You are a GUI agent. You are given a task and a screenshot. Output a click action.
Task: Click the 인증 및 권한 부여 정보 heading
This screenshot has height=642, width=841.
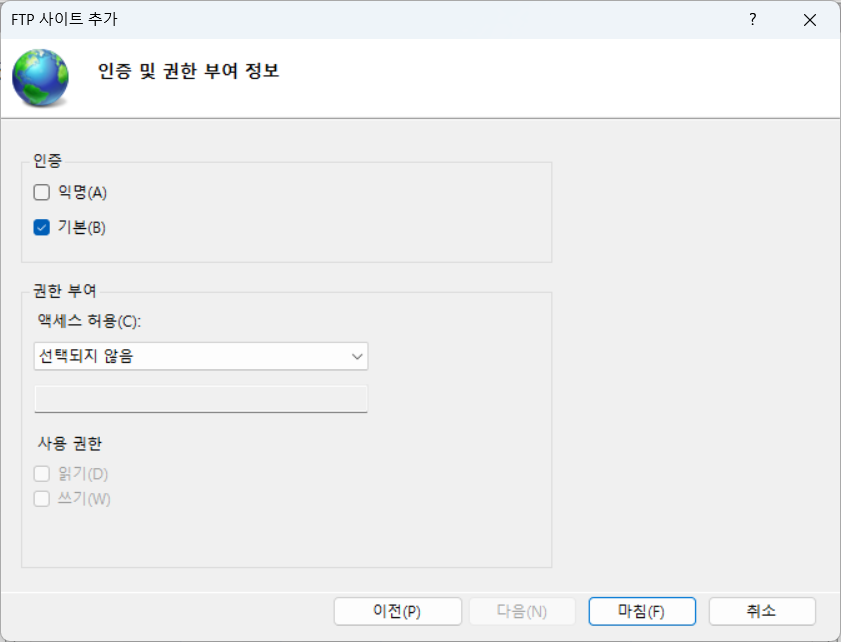point(188,71)
